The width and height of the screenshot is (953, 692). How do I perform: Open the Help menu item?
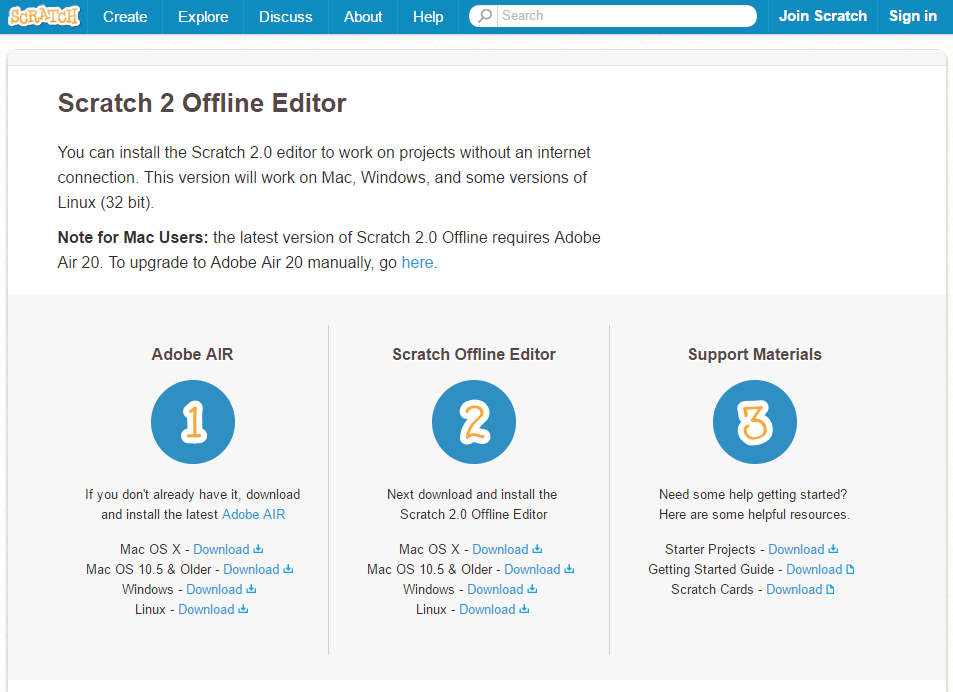(428, 17)
